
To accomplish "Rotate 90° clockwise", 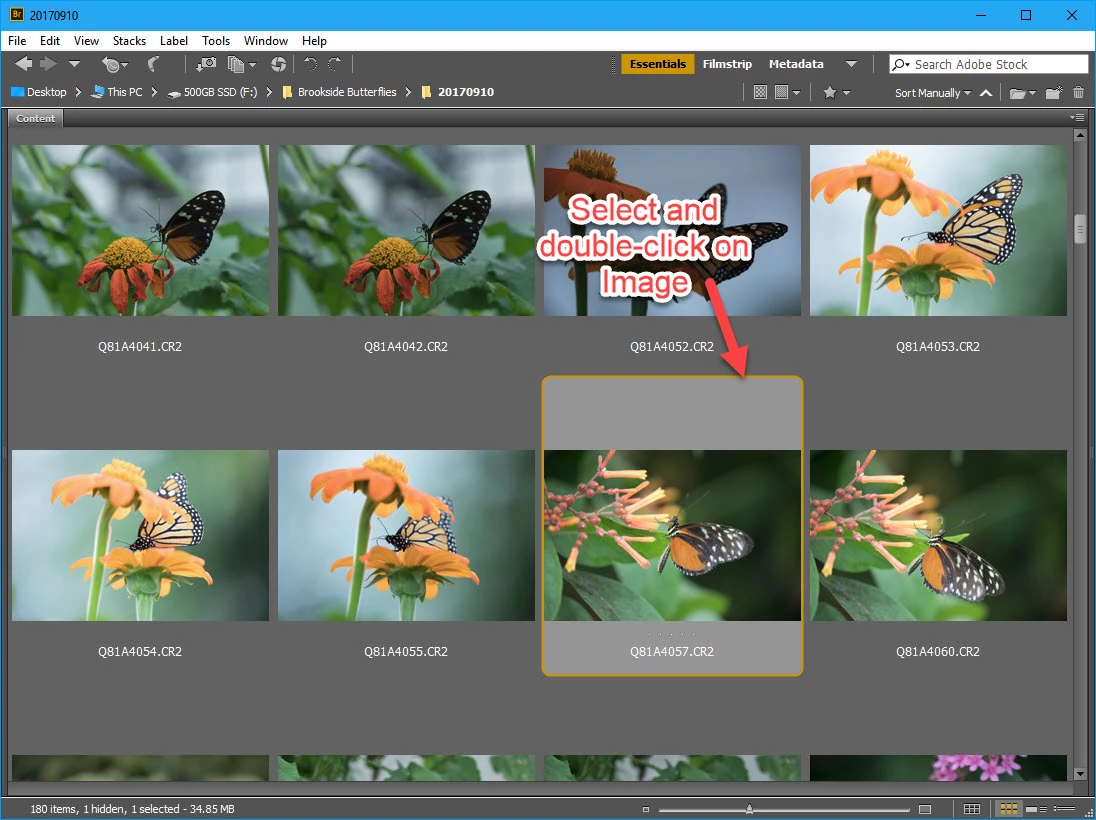I will click(335, 64).
